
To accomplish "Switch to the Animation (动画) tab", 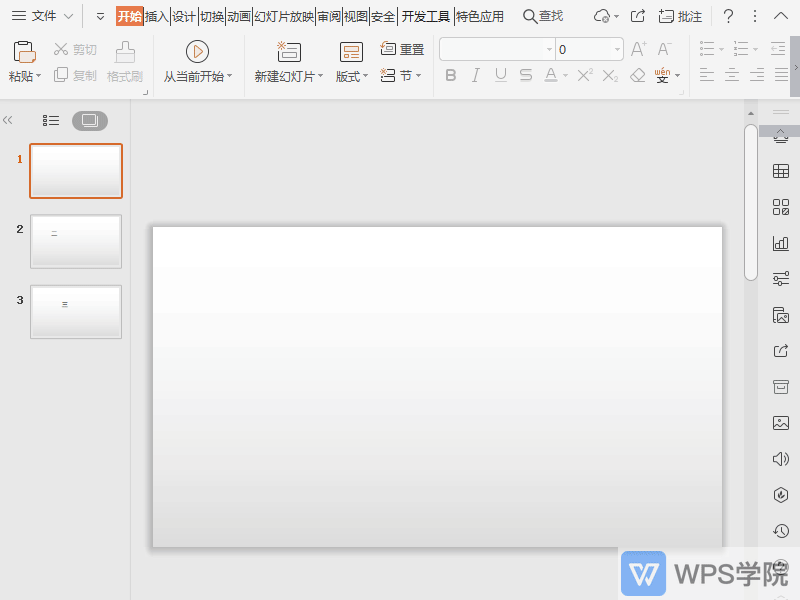I will pyautogui.click(x=239, y=16).
